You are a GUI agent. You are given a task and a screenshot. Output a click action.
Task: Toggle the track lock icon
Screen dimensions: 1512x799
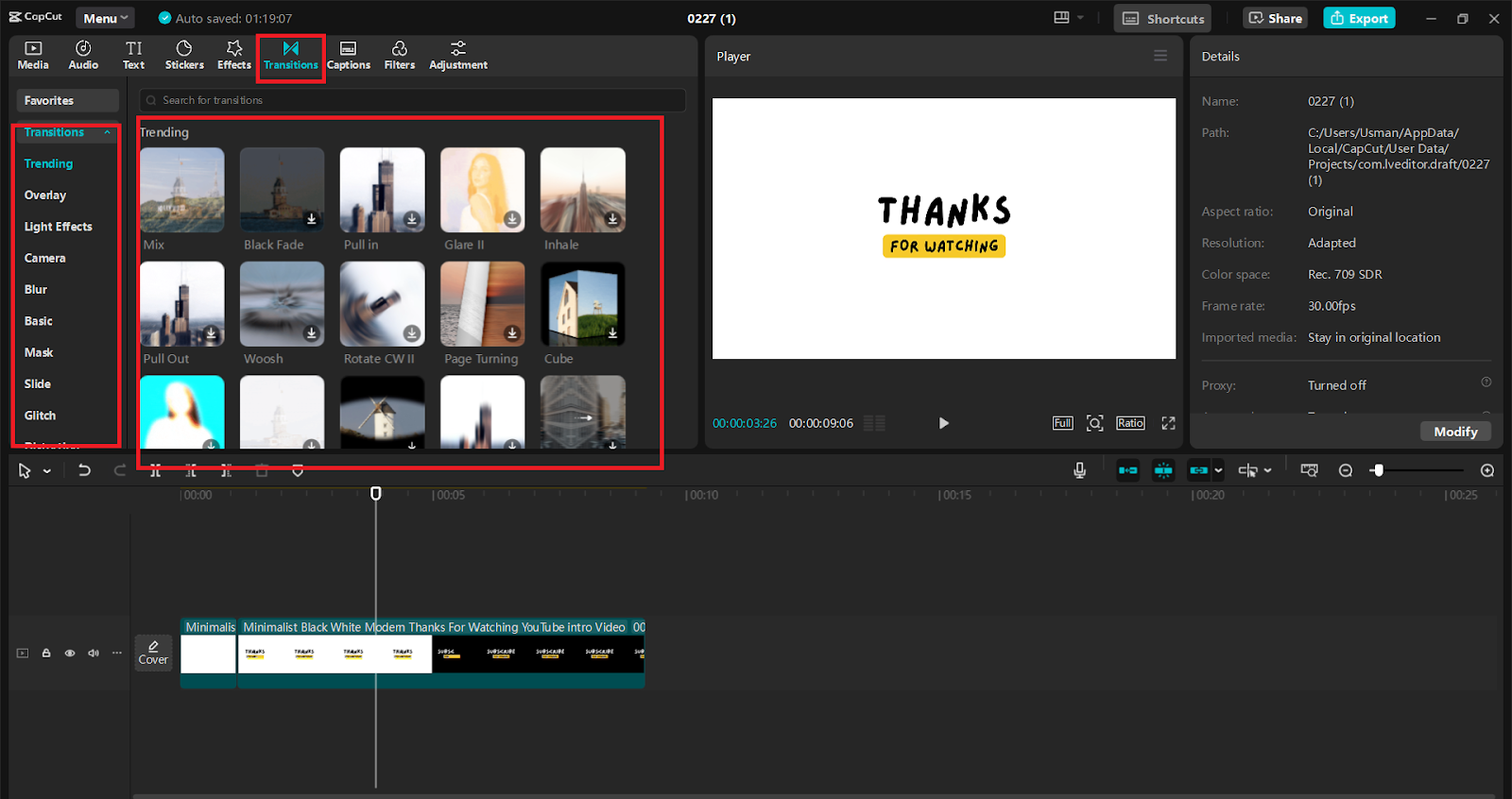(46, 653)
